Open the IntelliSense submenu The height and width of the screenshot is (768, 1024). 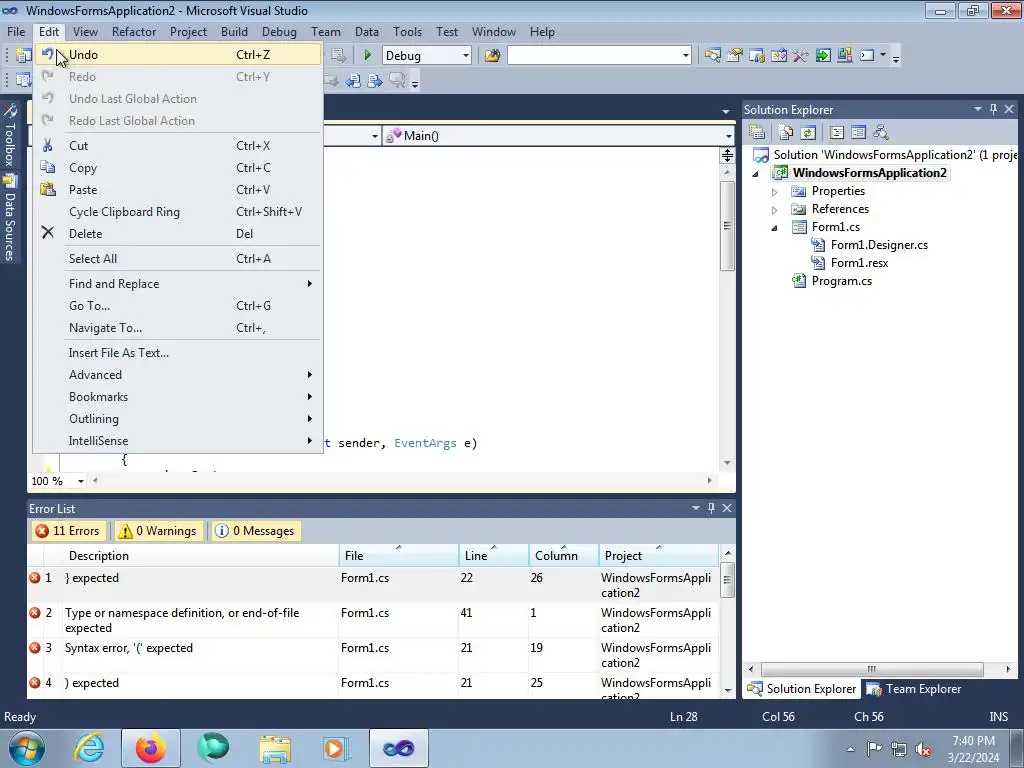[178, 441]
